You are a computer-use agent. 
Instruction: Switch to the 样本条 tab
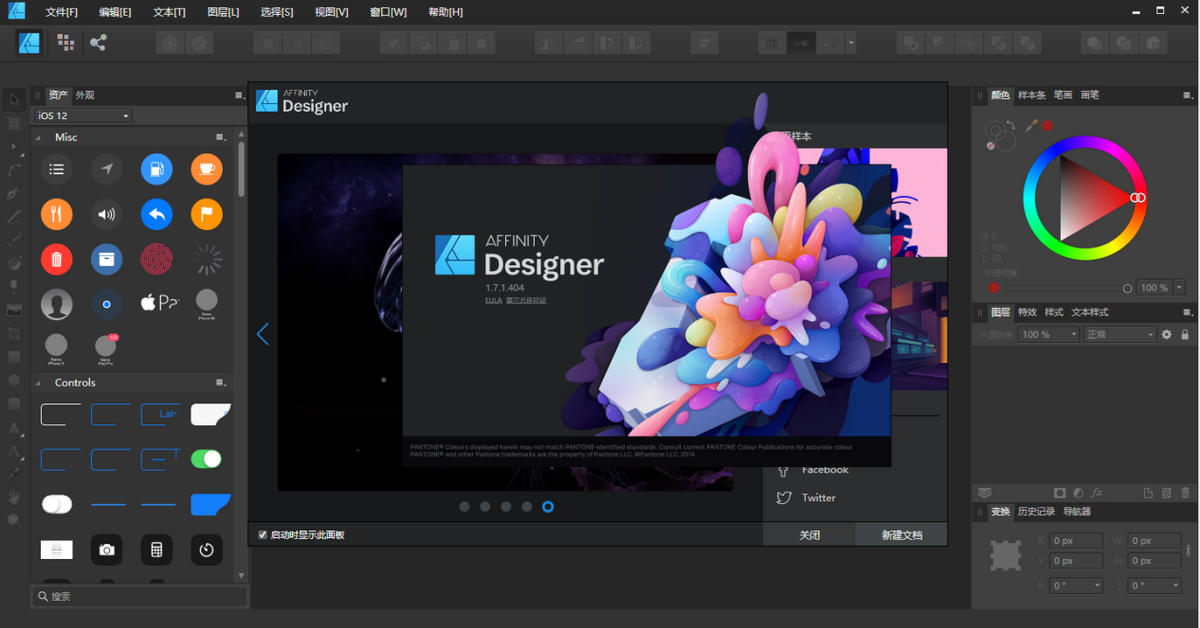1032,96
